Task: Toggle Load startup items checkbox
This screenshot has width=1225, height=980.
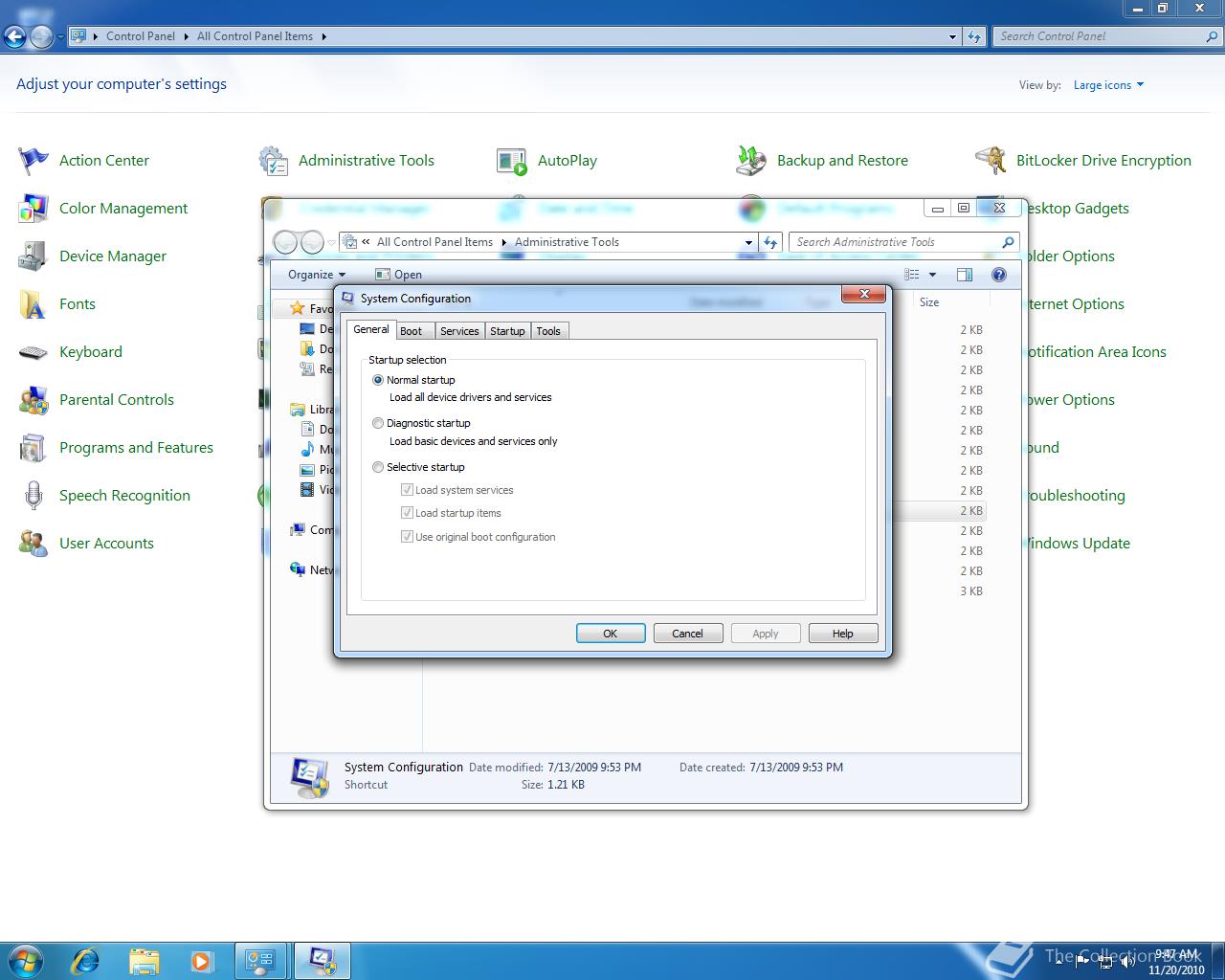Action: pyautogui.click(x=407, y=512)
